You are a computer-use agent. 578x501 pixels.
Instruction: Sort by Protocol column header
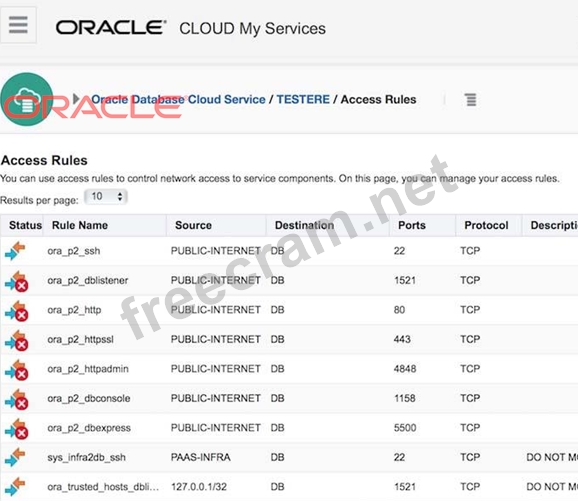(x=486, y=225)
